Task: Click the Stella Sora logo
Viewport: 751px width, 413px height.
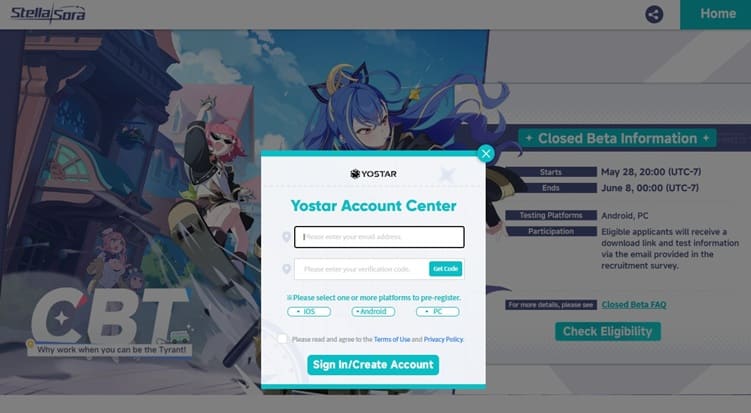Action: tap(48, 13)
